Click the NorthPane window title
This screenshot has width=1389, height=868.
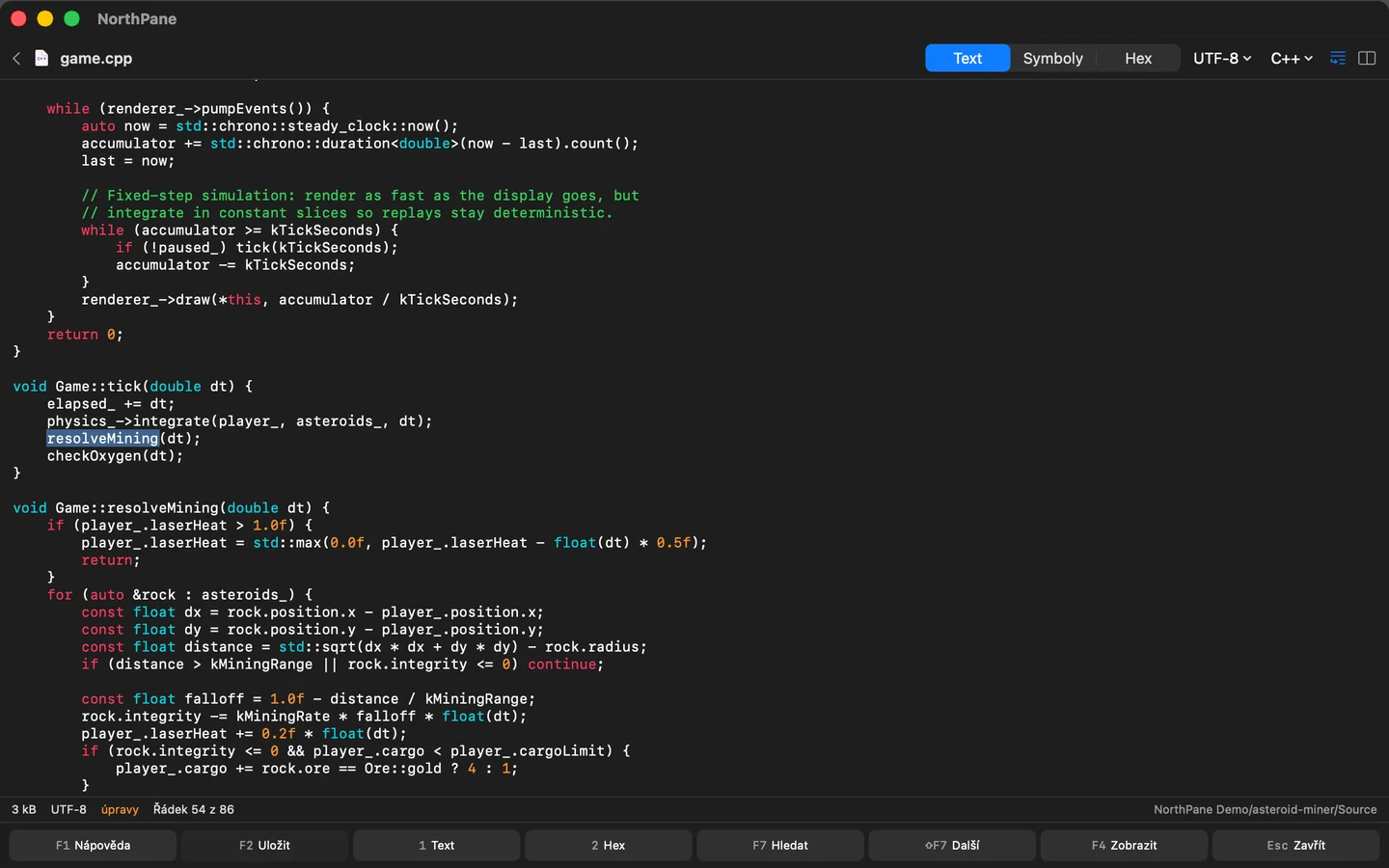tap(137, 18)
